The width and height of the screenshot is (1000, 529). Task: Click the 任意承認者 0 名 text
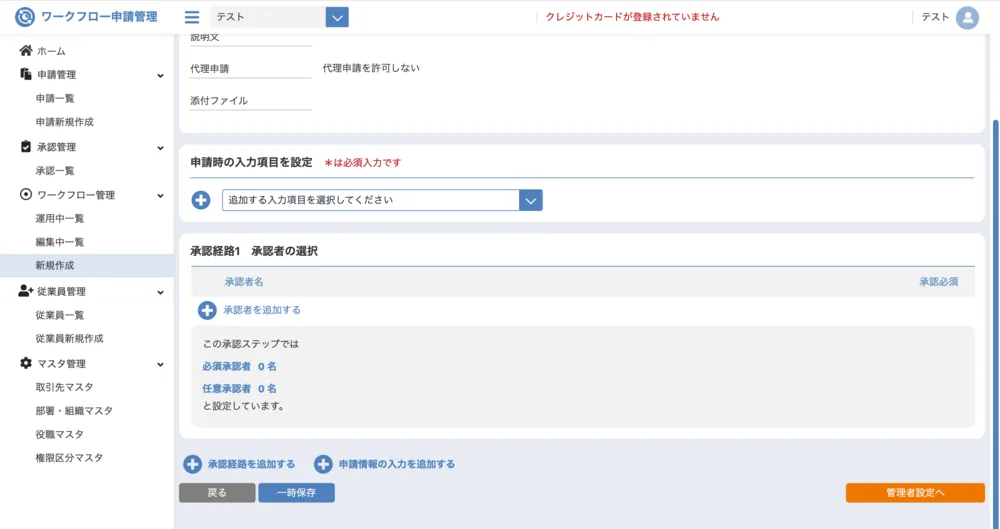(x=240, y=388)
